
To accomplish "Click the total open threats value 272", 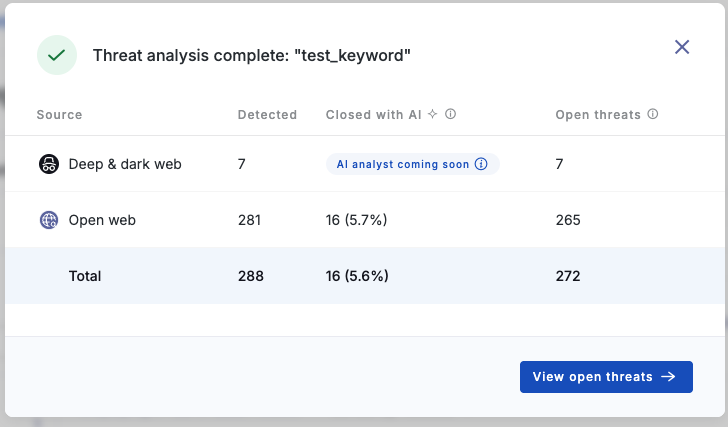I will (568, 276).
